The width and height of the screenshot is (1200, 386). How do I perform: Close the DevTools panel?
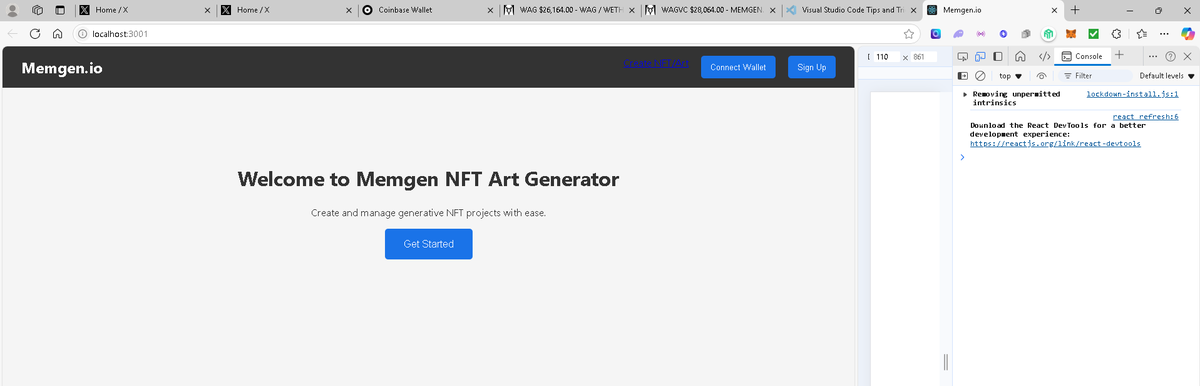(x=1188, y=56)
